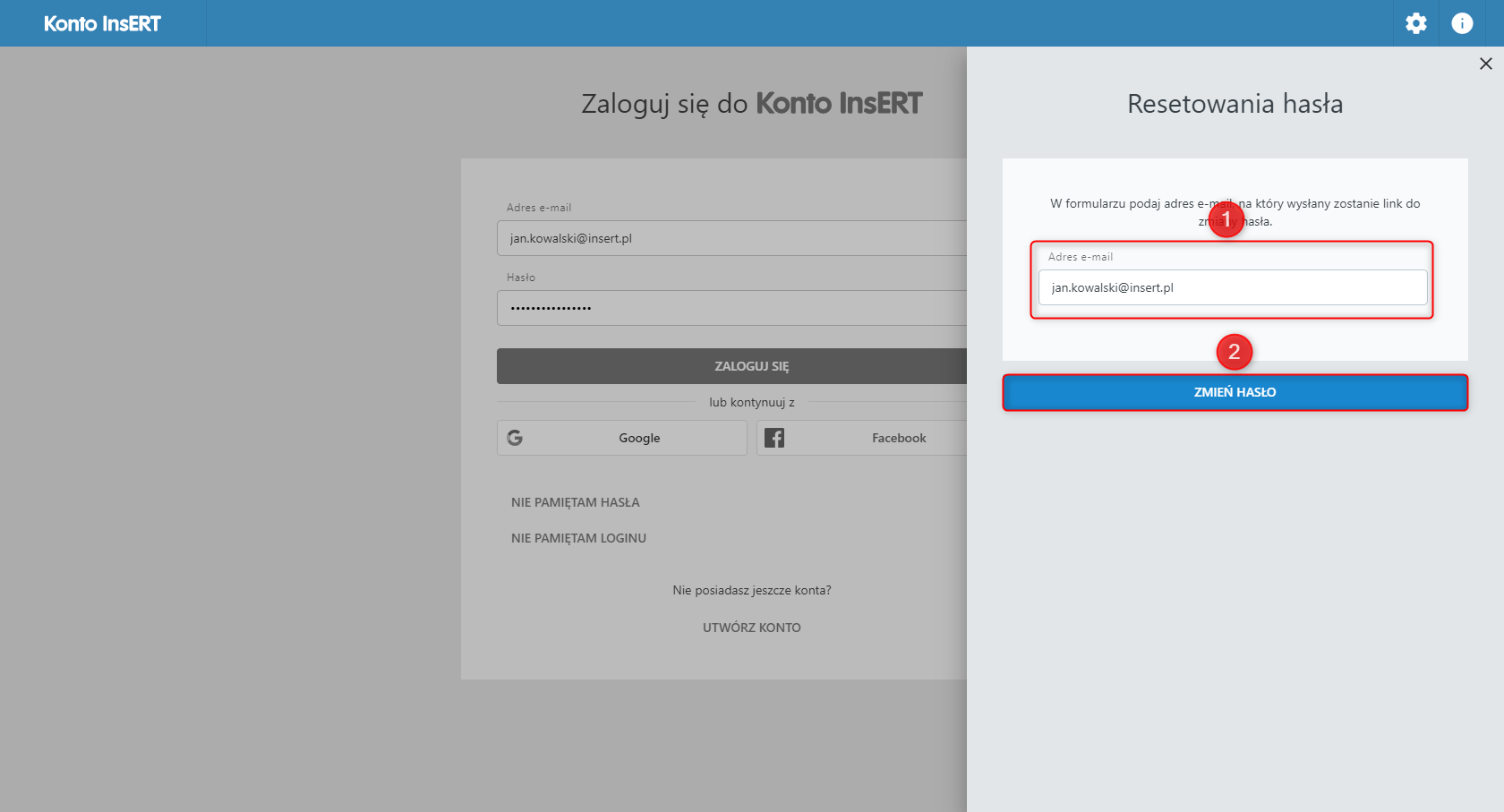Click the Google logo icon
Screen dimensions: 1504x812
pos(515,438)
